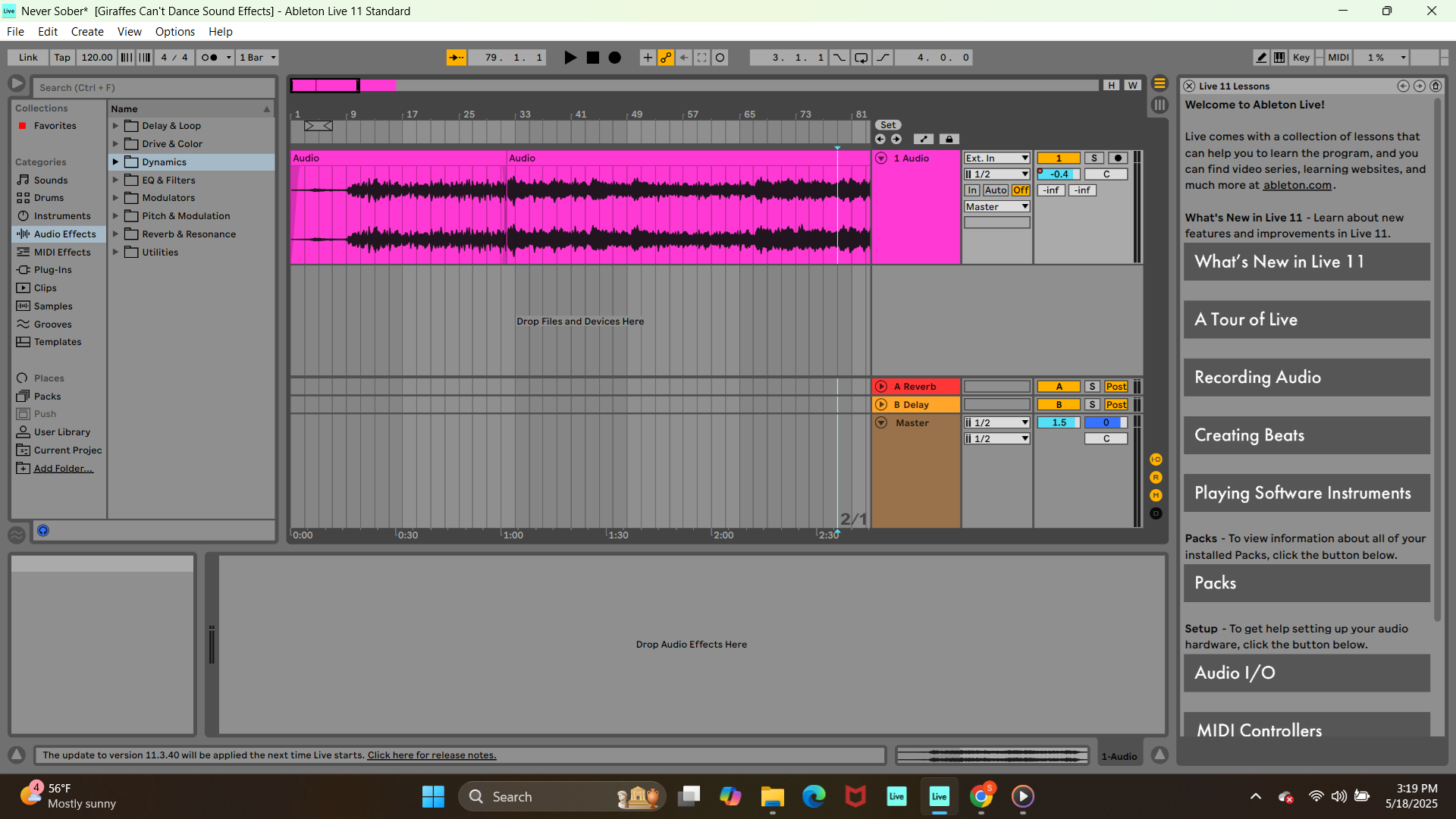This screenshot has height=819, width=1456.
Task: Solo the 1 Audio track
Action: pos(1094,158)
